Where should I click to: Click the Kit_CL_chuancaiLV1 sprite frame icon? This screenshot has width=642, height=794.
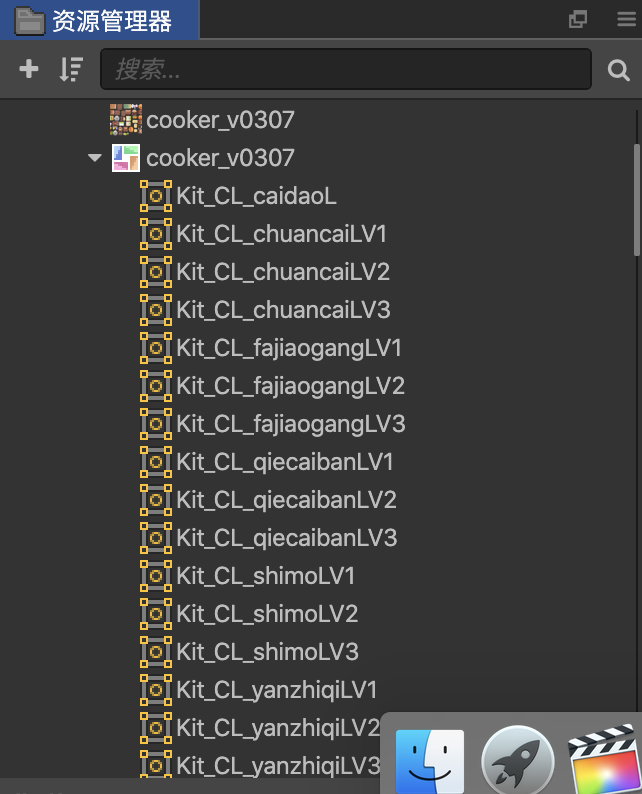156,234
